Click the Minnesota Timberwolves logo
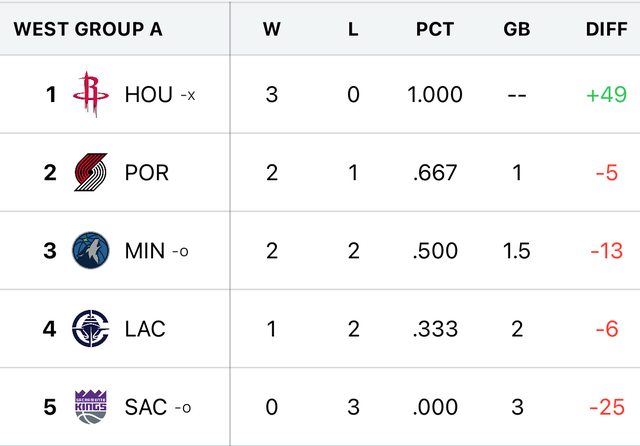This screenshot has height=446, width=640. [x=92, y=251]
